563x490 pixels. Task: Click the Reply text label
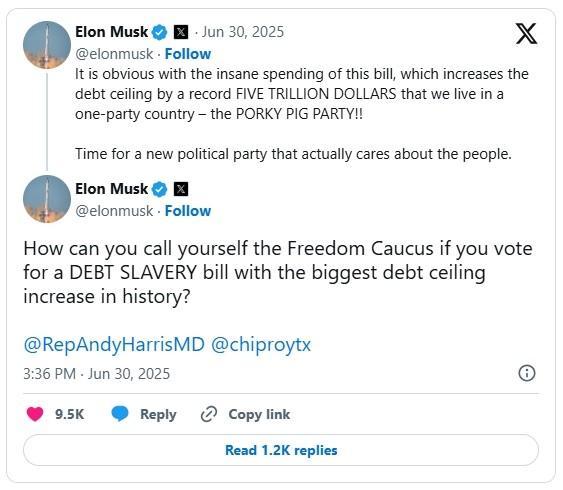[158, 414]
